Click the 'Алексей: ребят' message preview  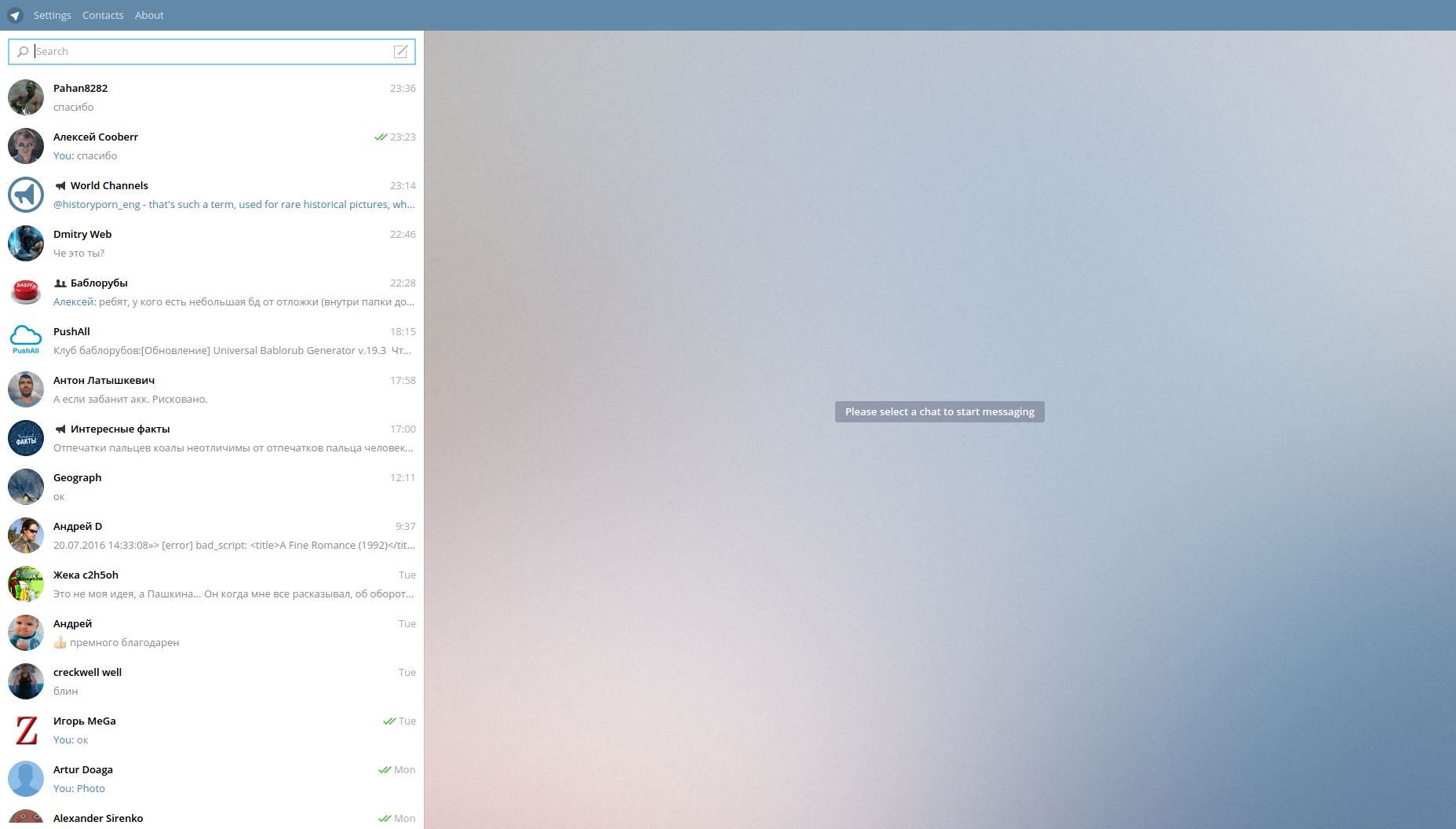[234, 302]
